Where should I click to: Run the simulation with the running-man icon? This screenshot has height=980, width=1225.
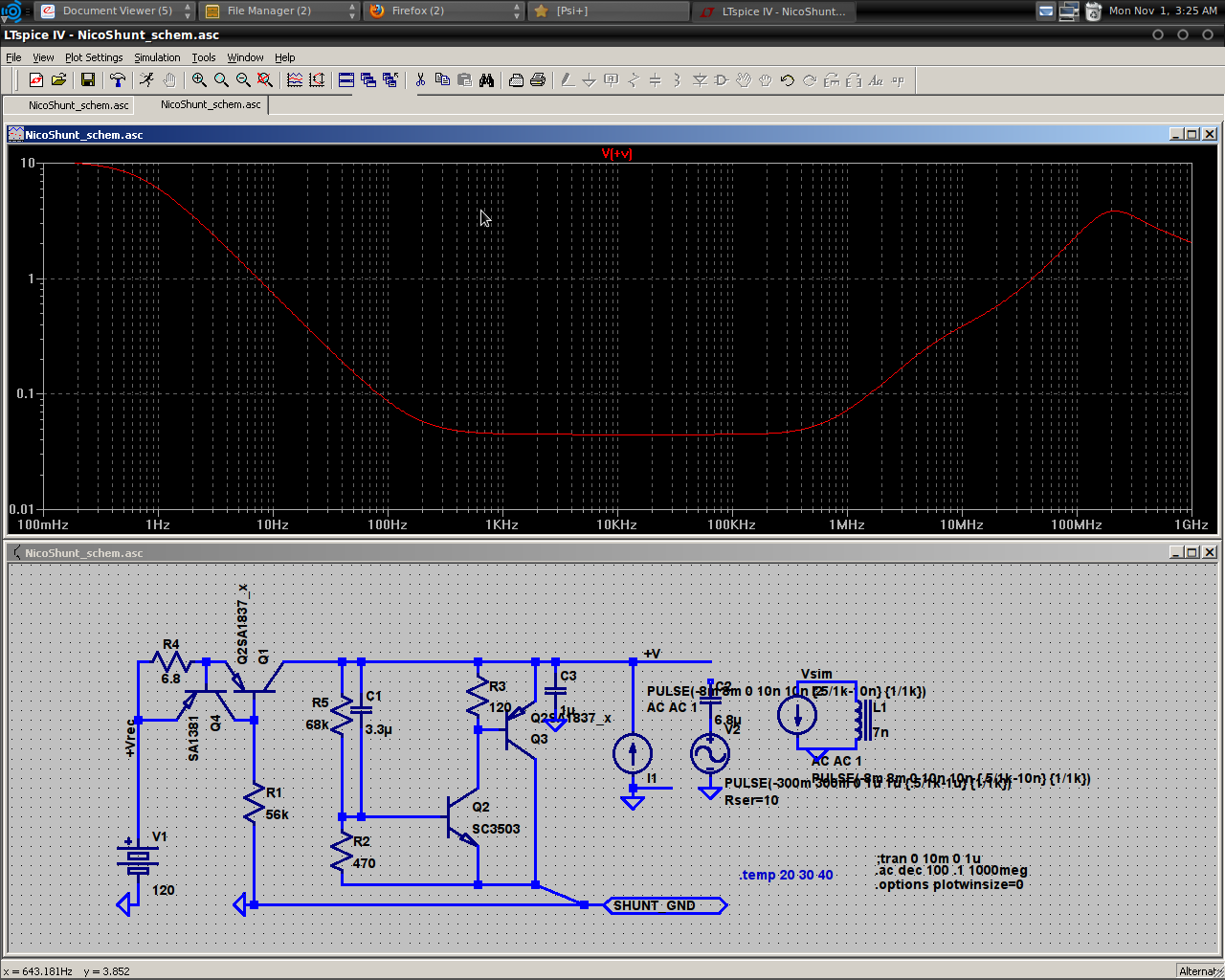tap(146, 80)
